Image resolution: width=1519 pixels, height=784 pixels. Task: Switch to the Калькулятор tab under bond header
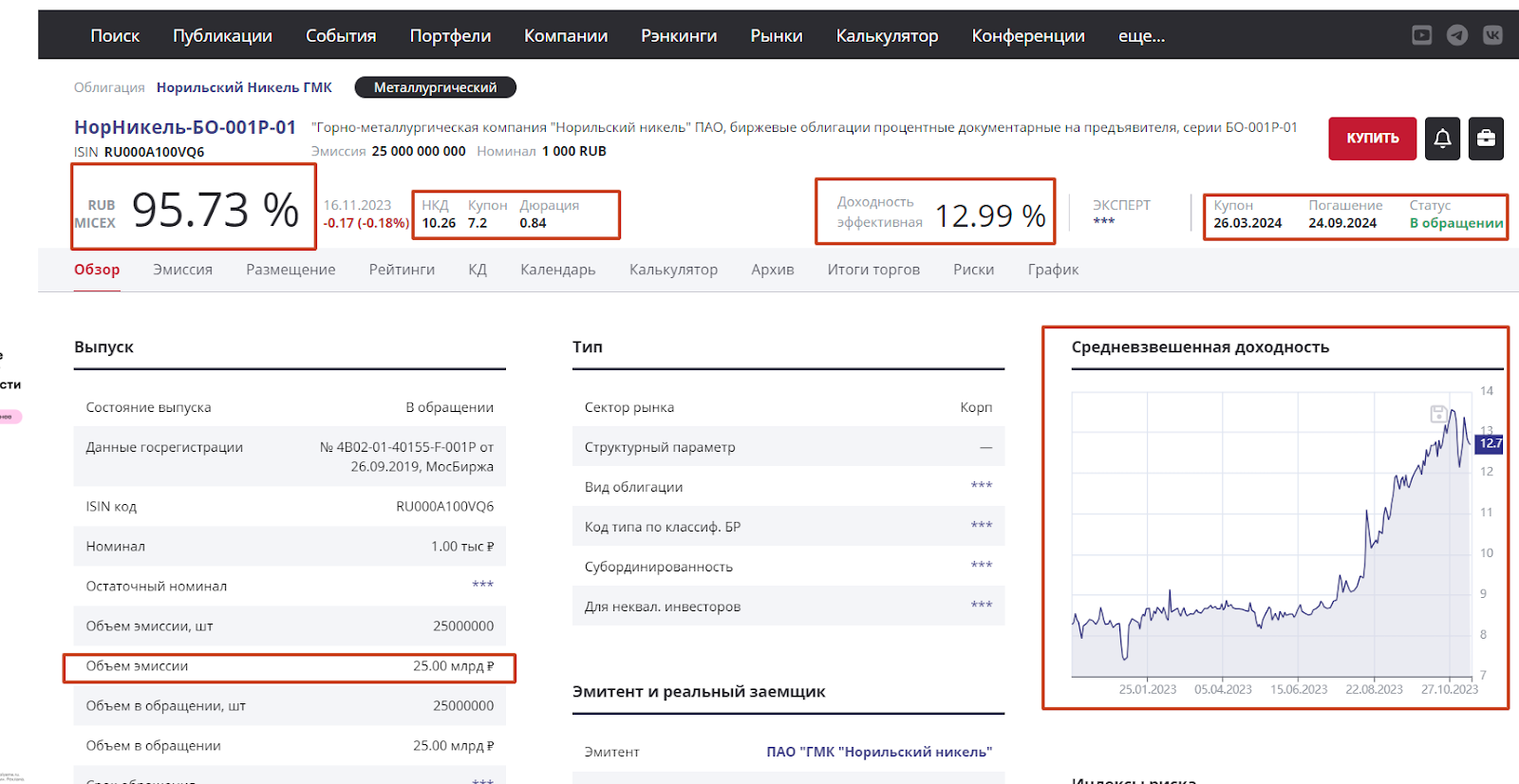click(x=673, y=270)
